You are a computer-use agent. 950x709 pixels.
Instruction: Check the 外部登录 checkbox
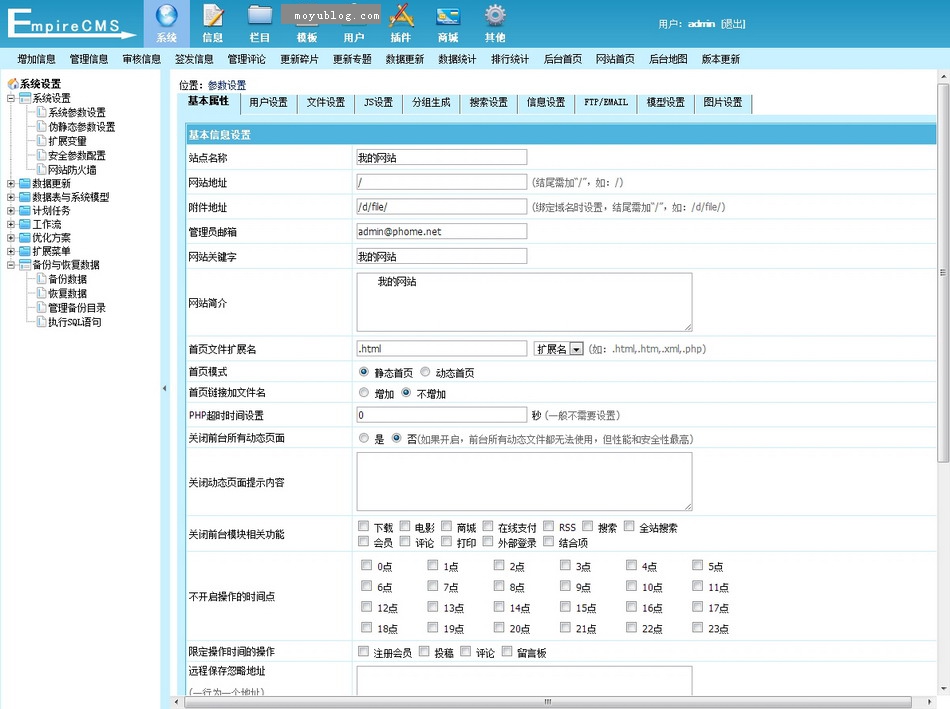point(488,541)
